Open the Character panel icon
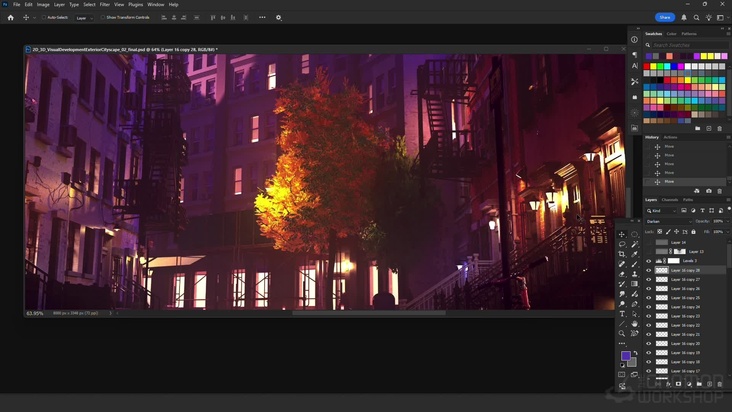Image resolution: width=732 pixels, height=412 pixels. [634, 66]
